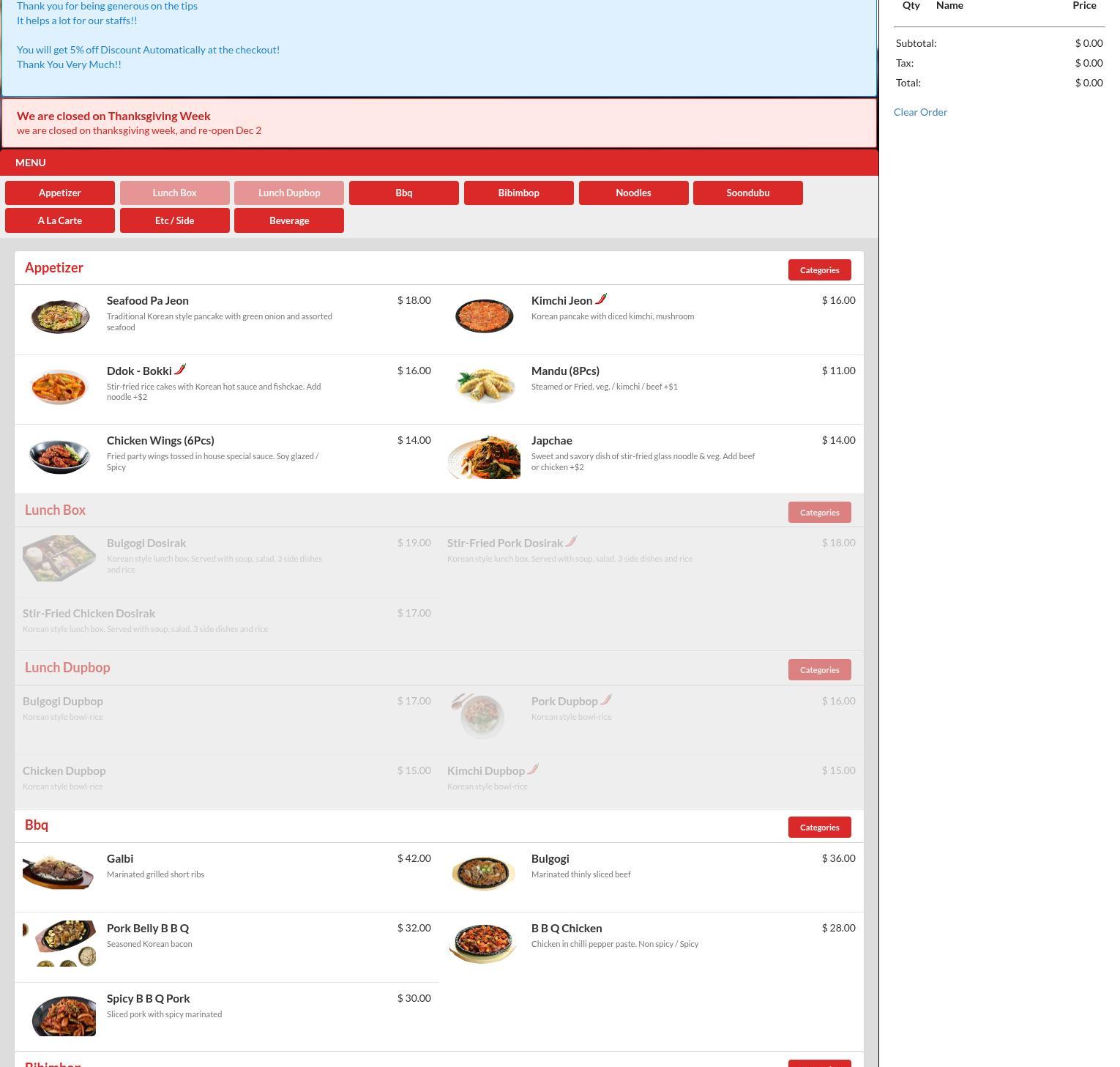Select Kimchi Dupbop item name
The height and width of the screenshot is (1067, 1120).
point(486,770)
